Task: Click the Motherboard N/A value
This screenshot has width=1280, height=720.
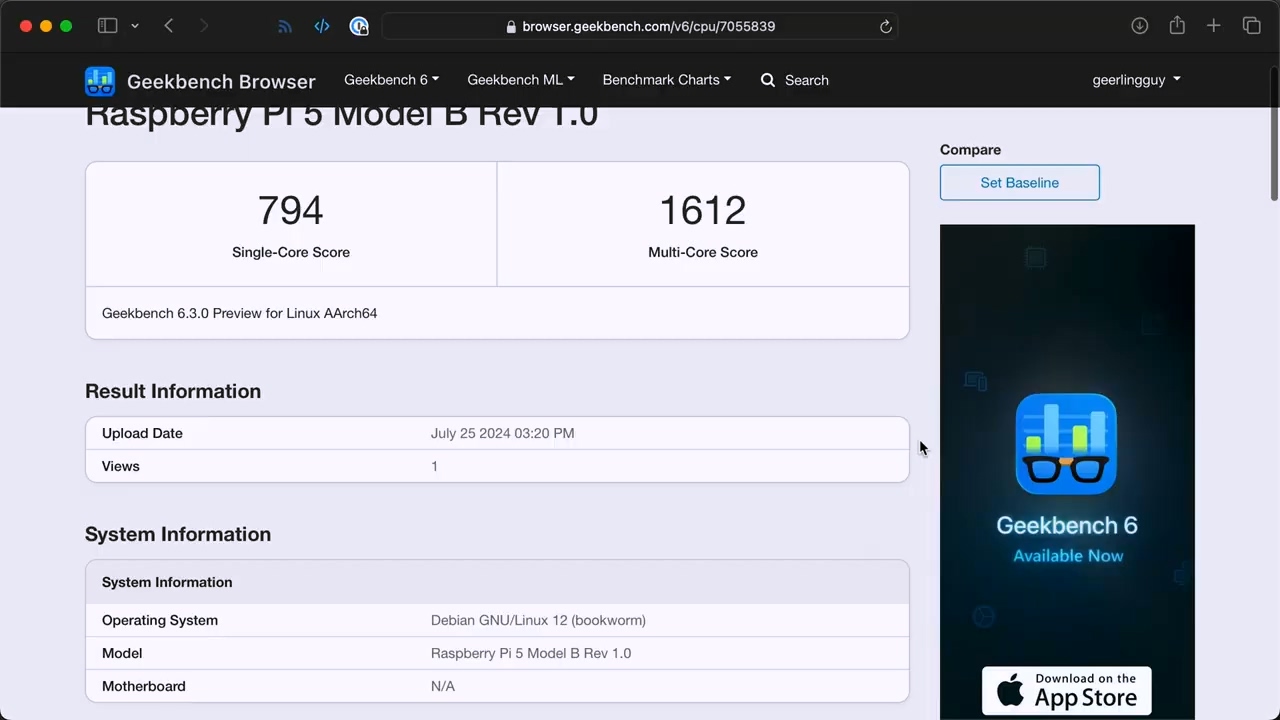Action: (443, 686)
